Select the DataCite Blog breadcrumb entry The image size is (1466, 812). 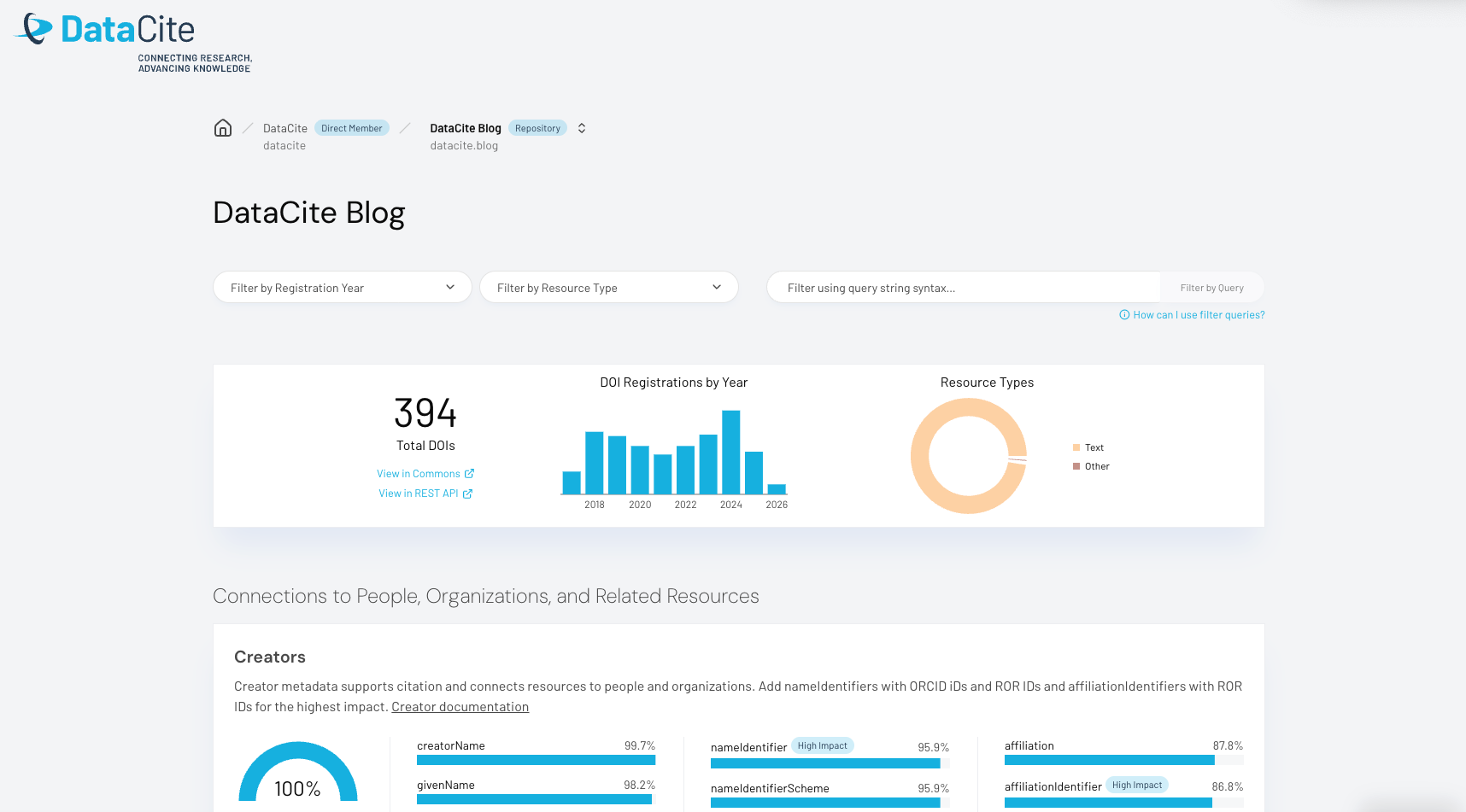click(466, 127)
